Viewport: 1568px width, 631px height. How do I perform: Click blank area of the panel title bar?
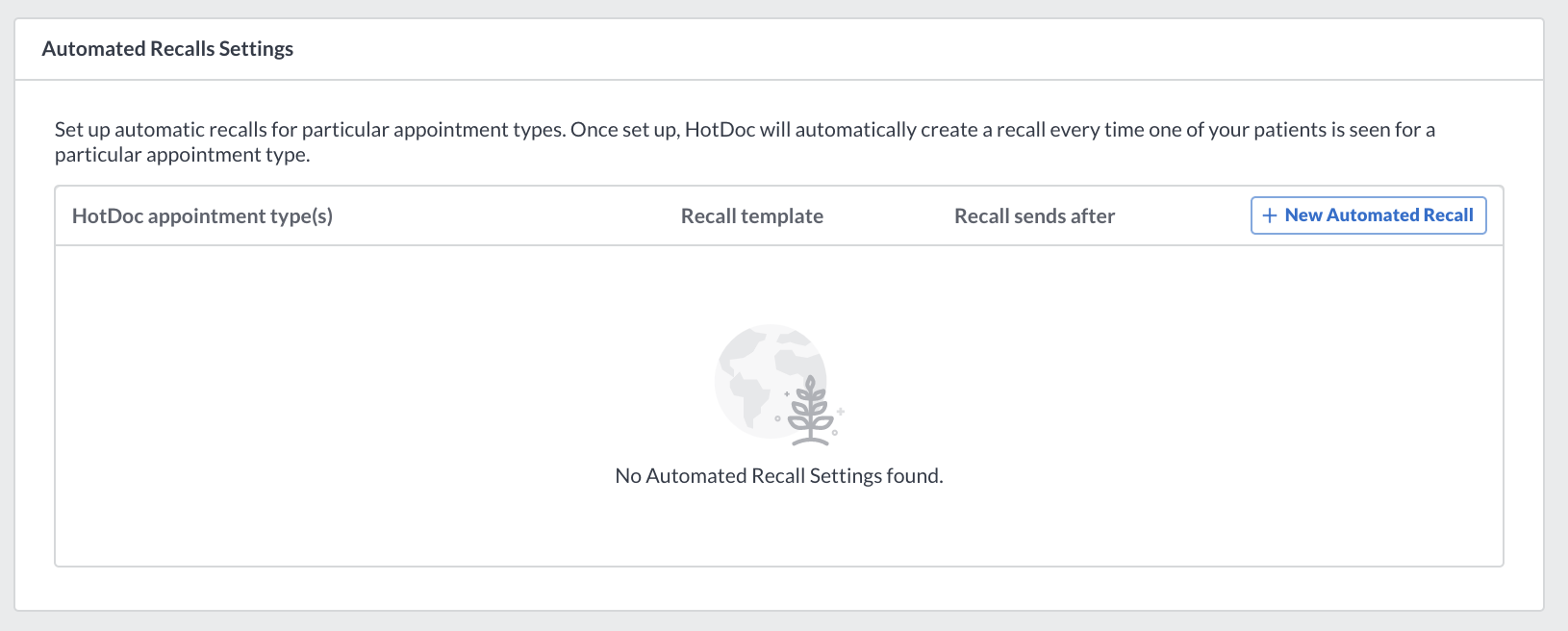(x=914, y=49)
